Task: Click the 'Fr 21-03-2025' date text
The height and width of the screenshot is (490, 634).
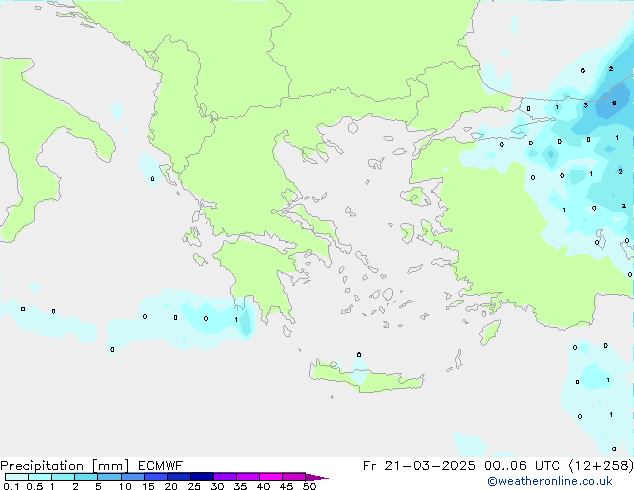Action: (x=419, y=466)
